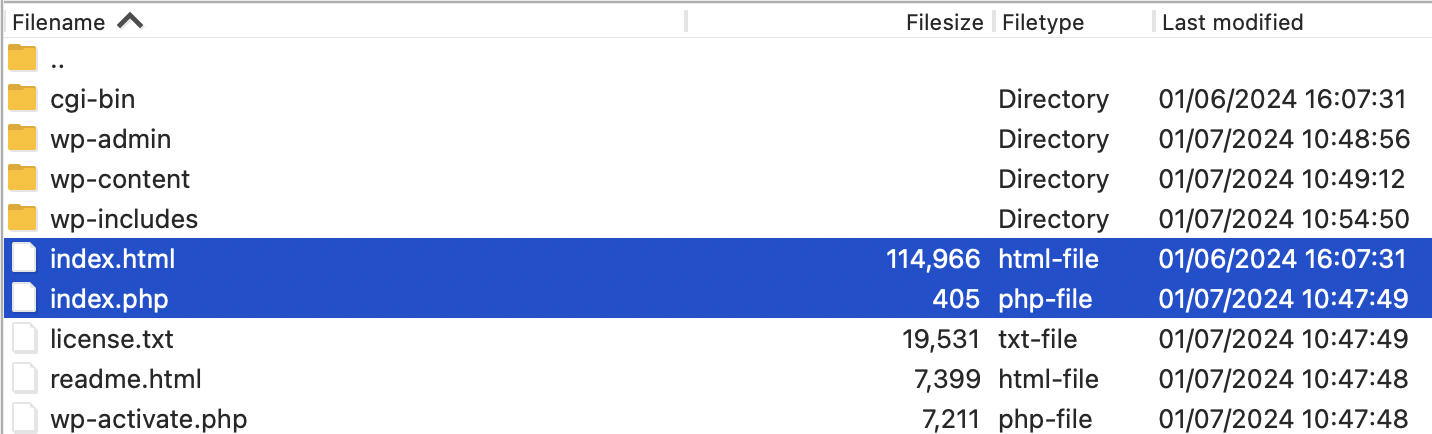Select the wp-includes folder icon
Screen dimensions: 1432x434
point(22,219)
